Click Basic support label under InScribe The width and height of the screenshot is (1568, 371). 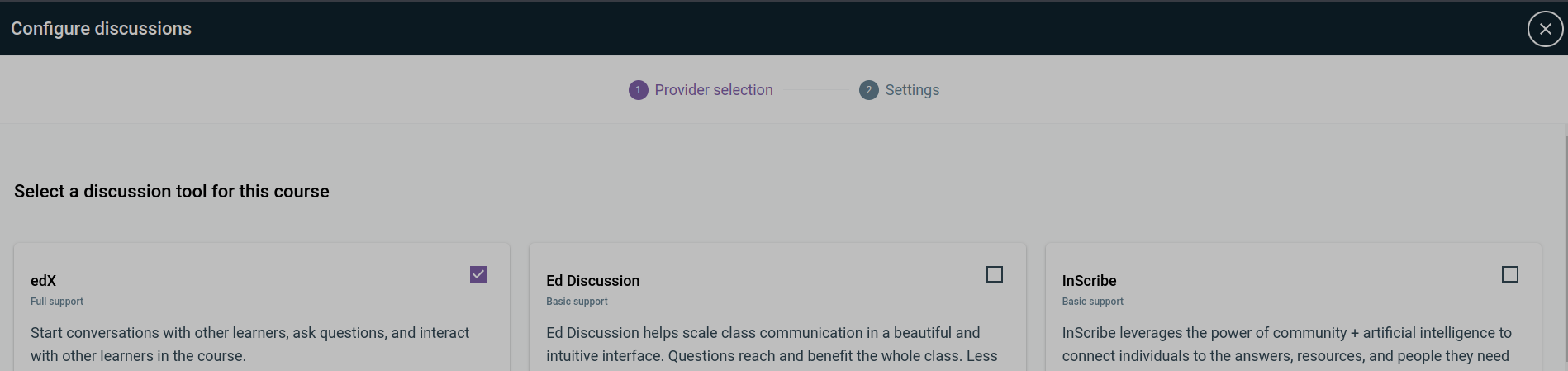coord(1092,302)
